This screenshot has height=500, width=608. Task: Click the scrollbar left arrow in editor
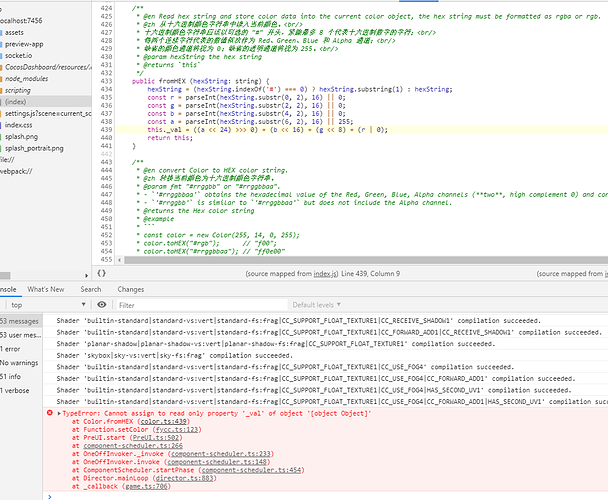119,260
